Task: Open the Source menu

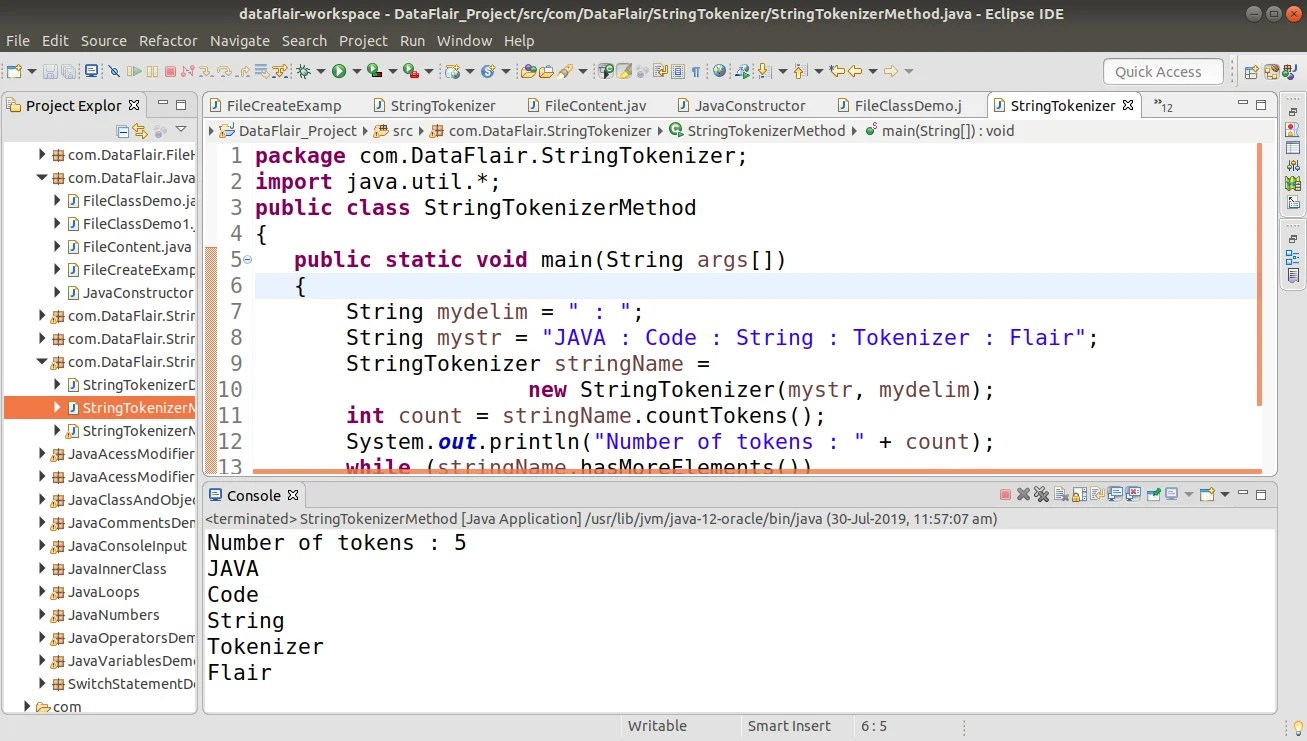Action: click(104, 40)
